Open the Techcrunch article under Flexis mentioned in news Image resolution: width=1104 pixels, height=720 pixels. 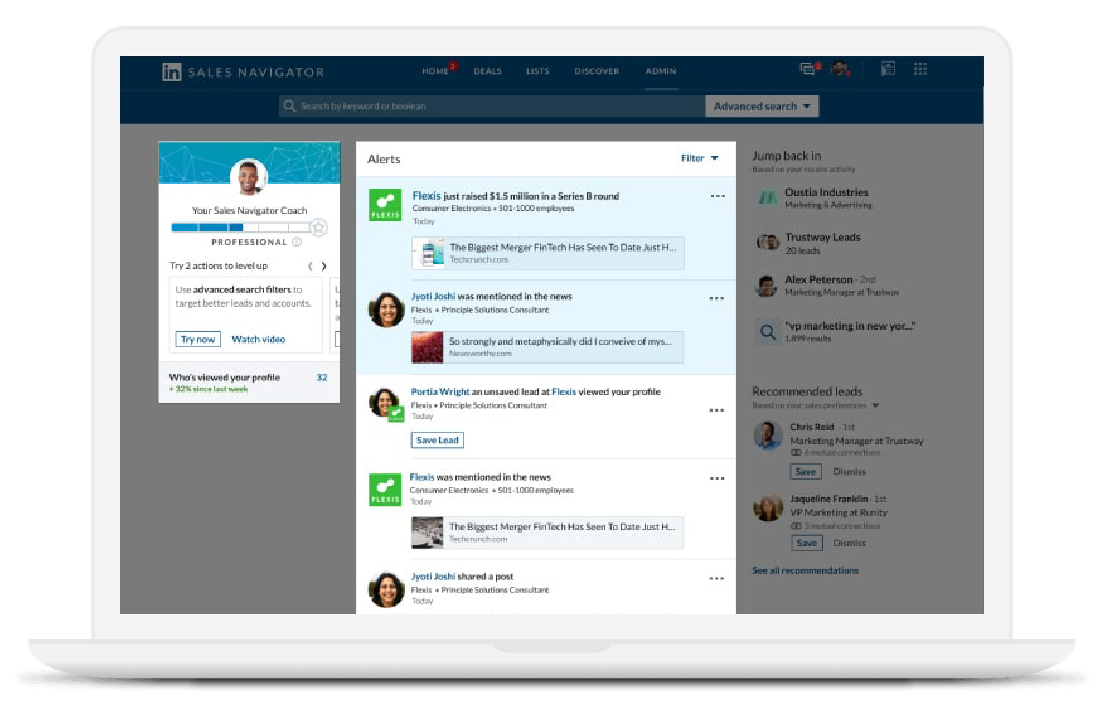(547, 533)
